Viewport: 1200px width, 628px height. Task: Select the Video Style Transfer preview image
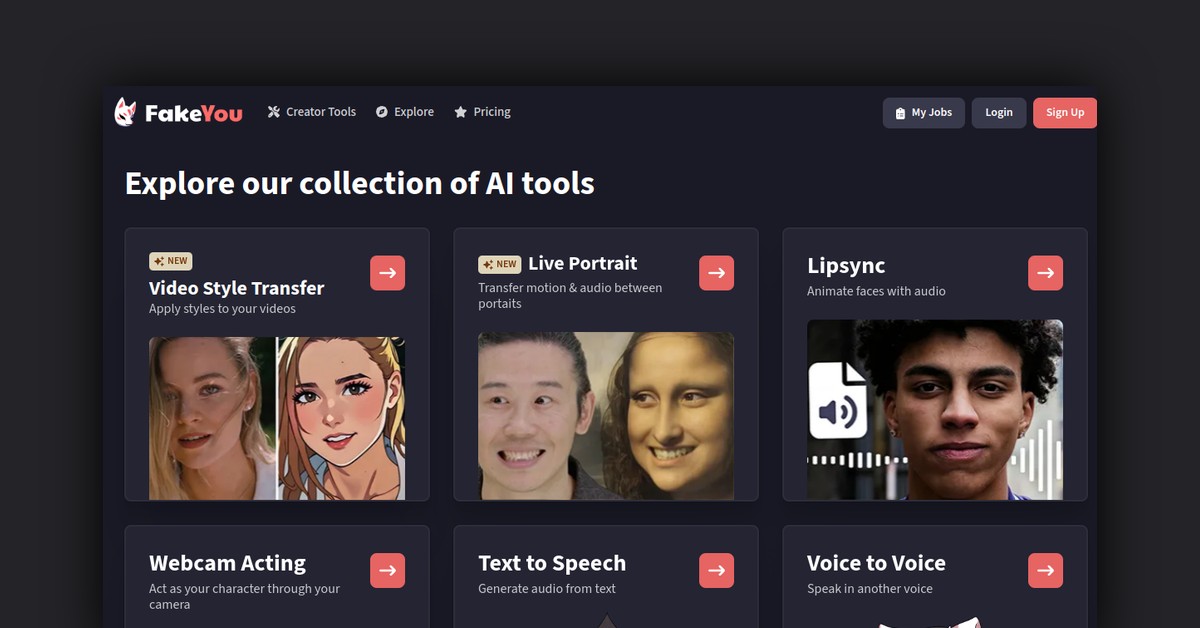coord(277,418)
